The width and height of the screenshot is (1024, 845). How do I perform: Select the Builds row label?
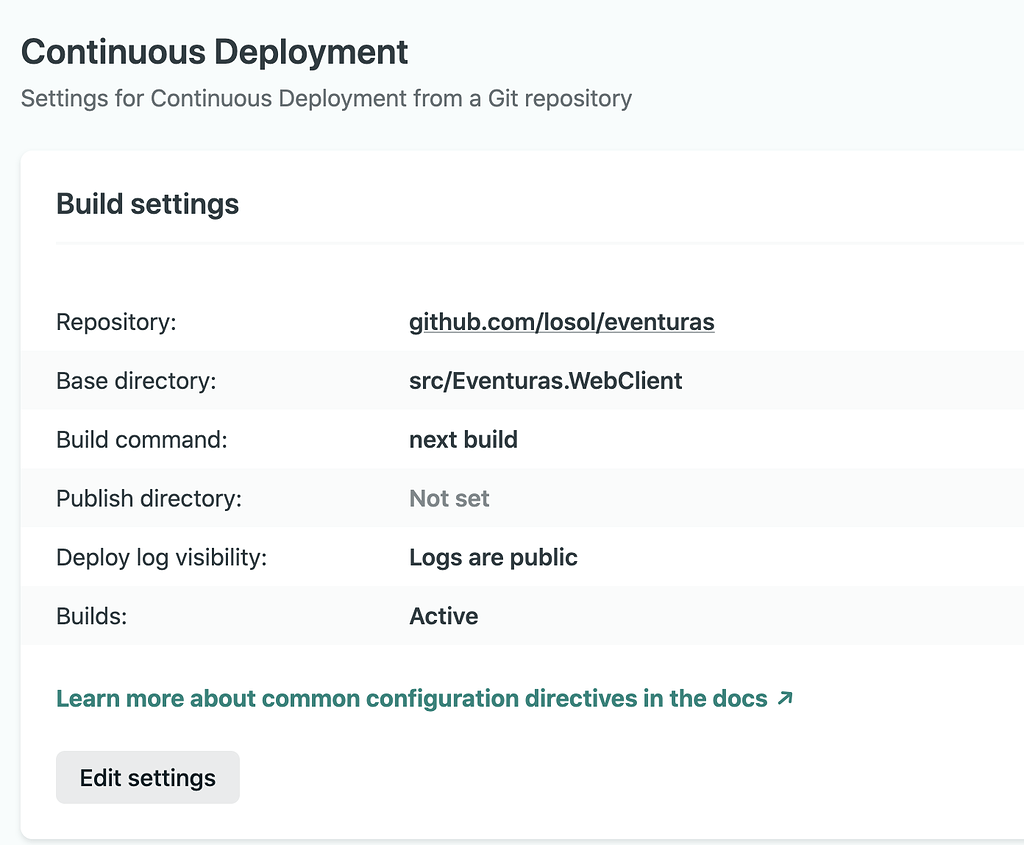pos(92,617)
